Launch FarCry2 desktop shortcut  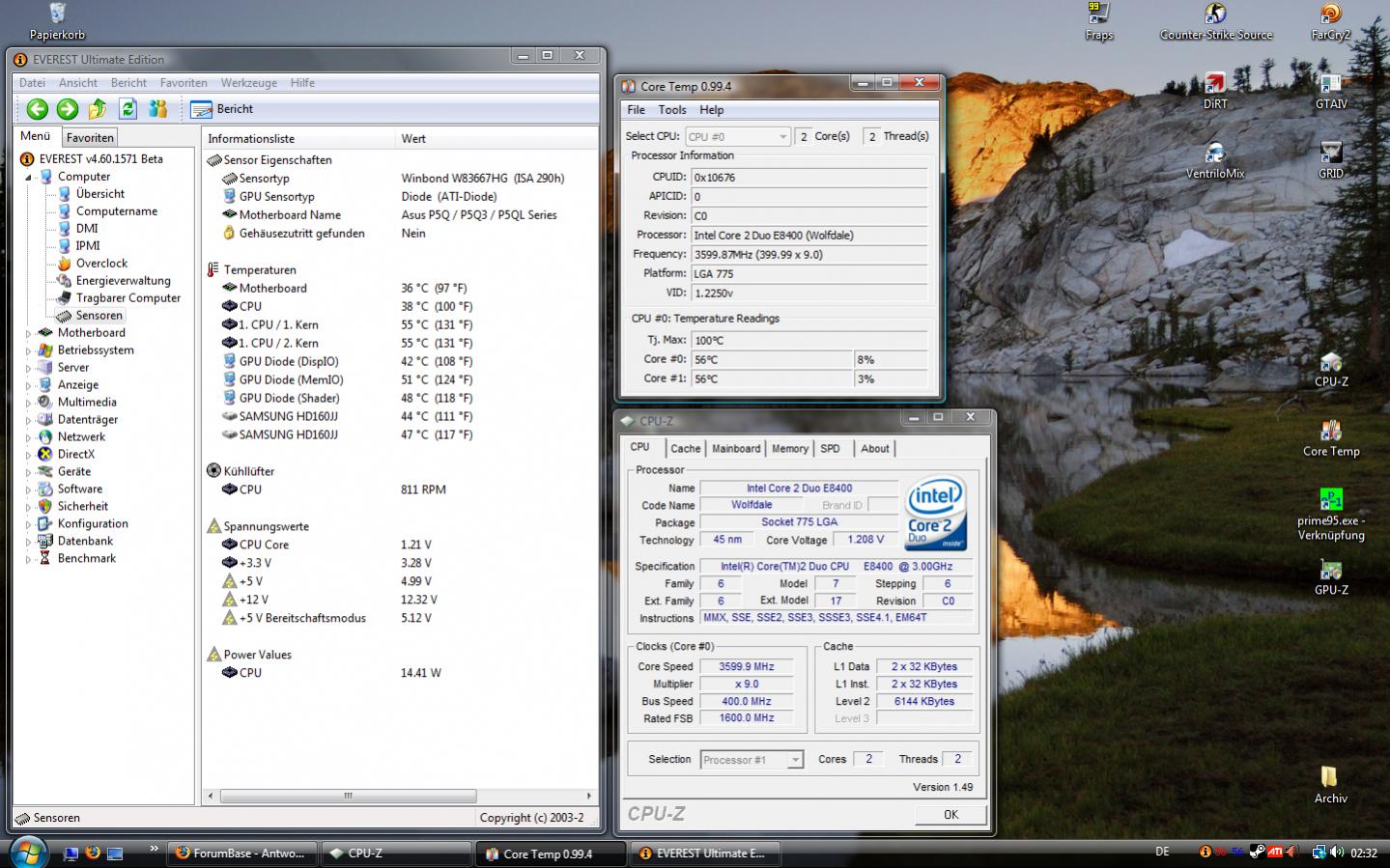(x=1331, y=21)
